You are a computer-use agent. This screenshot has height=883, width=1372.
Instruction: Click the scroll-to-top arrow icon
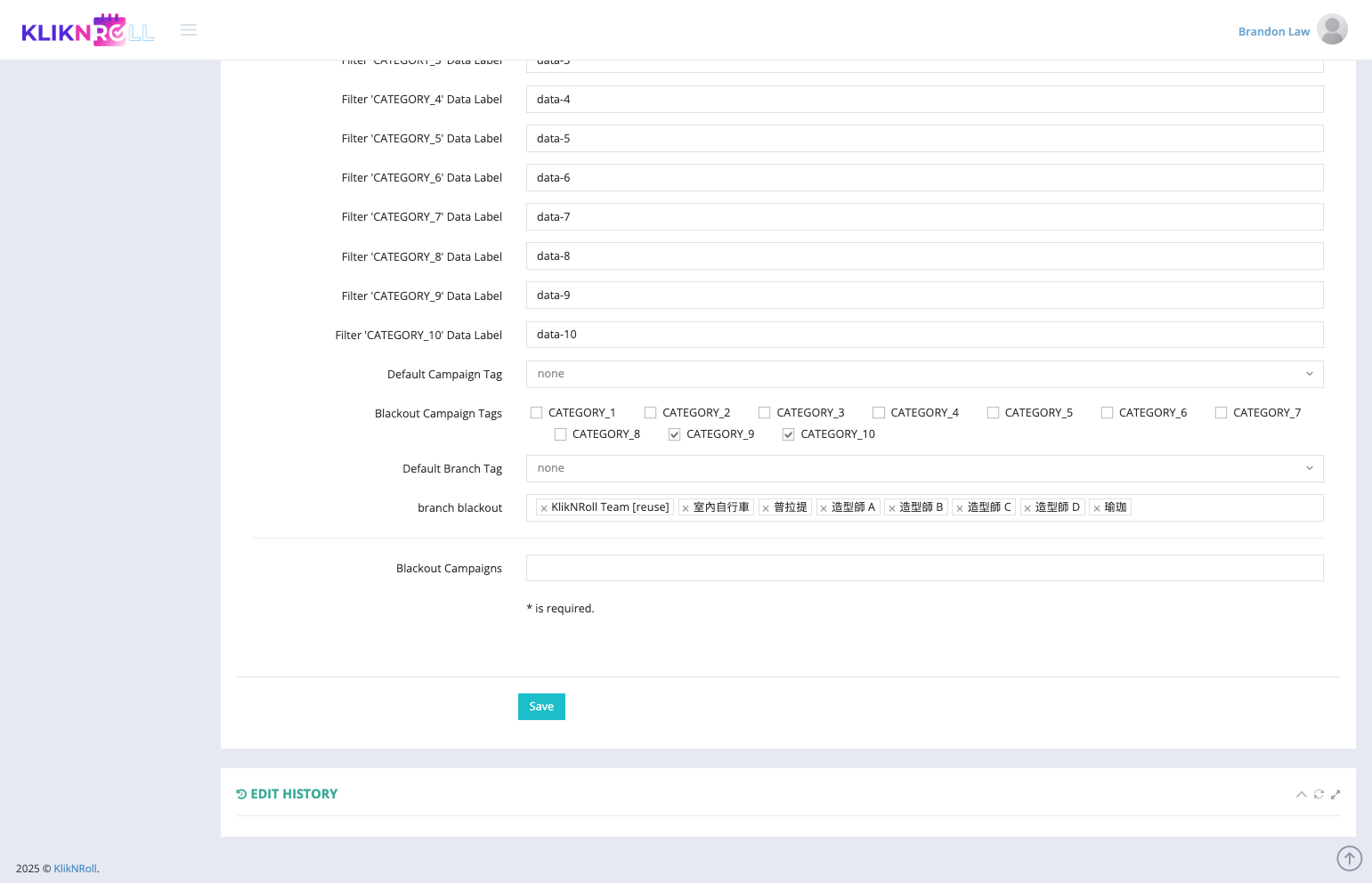pyautogui.click(x=1350, y=858)
